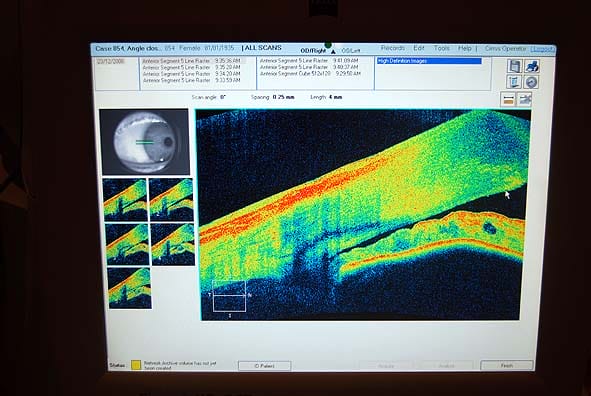Screen dimensions: 591x396
Task: Click the Logout link
Action: 542,49
